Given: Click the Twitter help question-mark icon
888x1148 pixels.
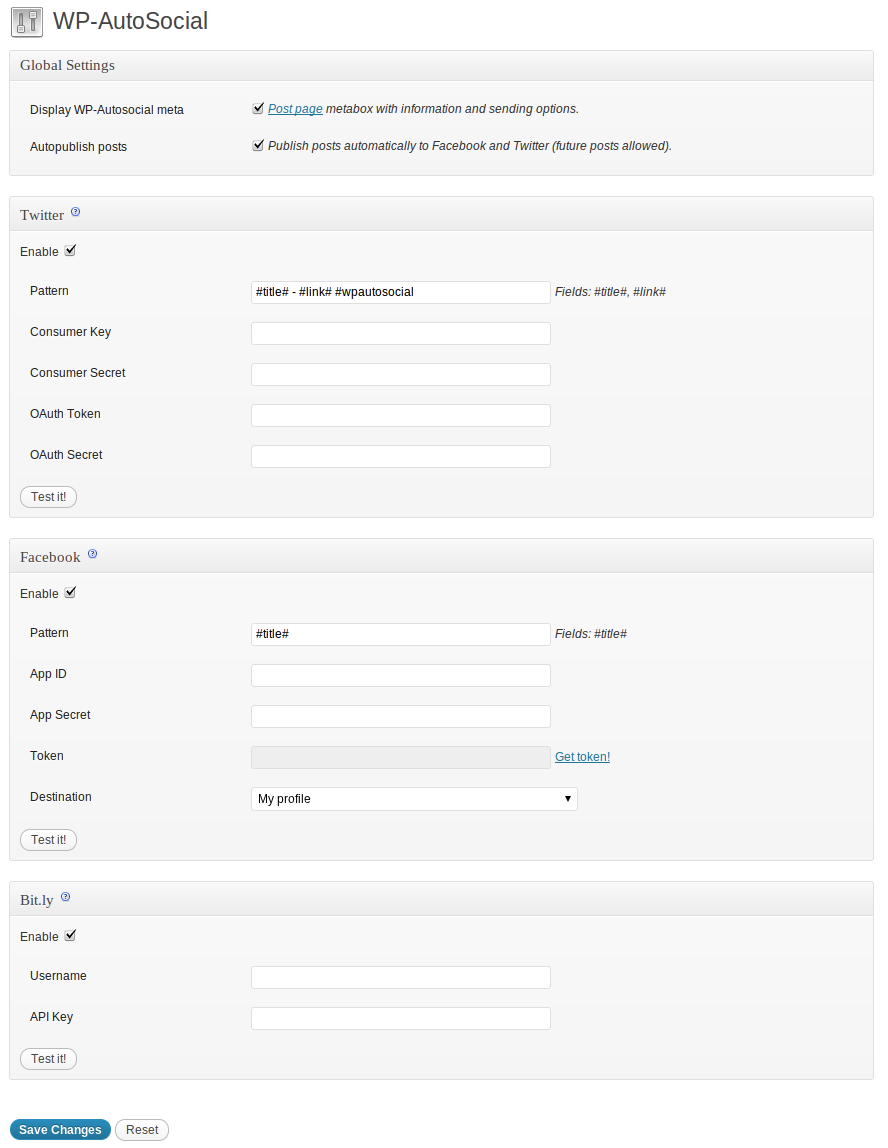Looking at the screenshot, I should 76,213.
